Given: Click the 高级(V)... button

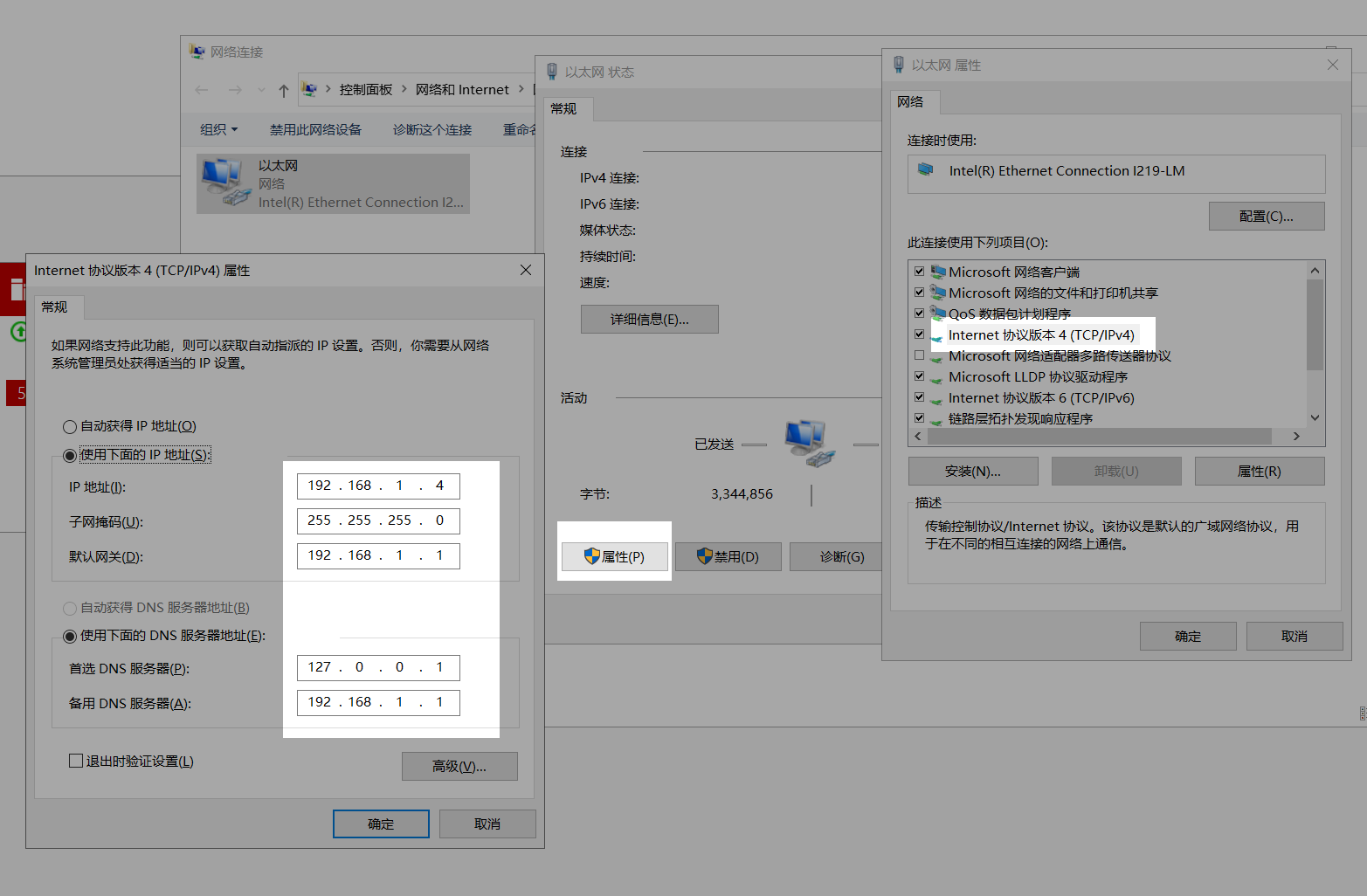Looking at the screenshot, I should pos(459,766).
